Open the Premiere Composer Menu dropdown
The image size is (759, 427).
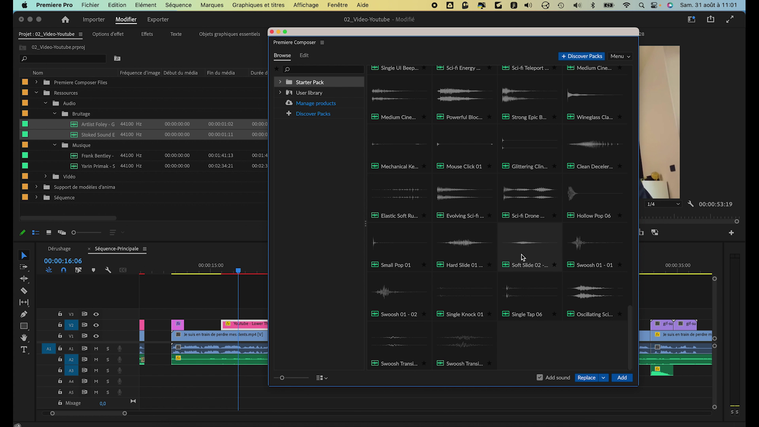(x=620, y=56)
